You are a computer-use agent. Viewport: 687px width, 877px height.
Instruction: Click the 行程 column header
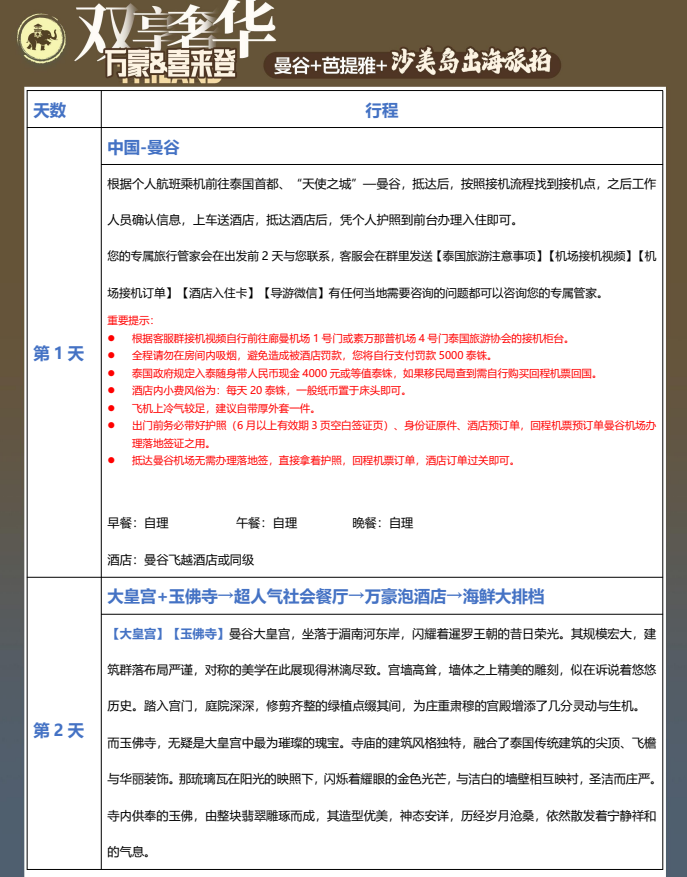pyautogui.click(x=382, y=110)
